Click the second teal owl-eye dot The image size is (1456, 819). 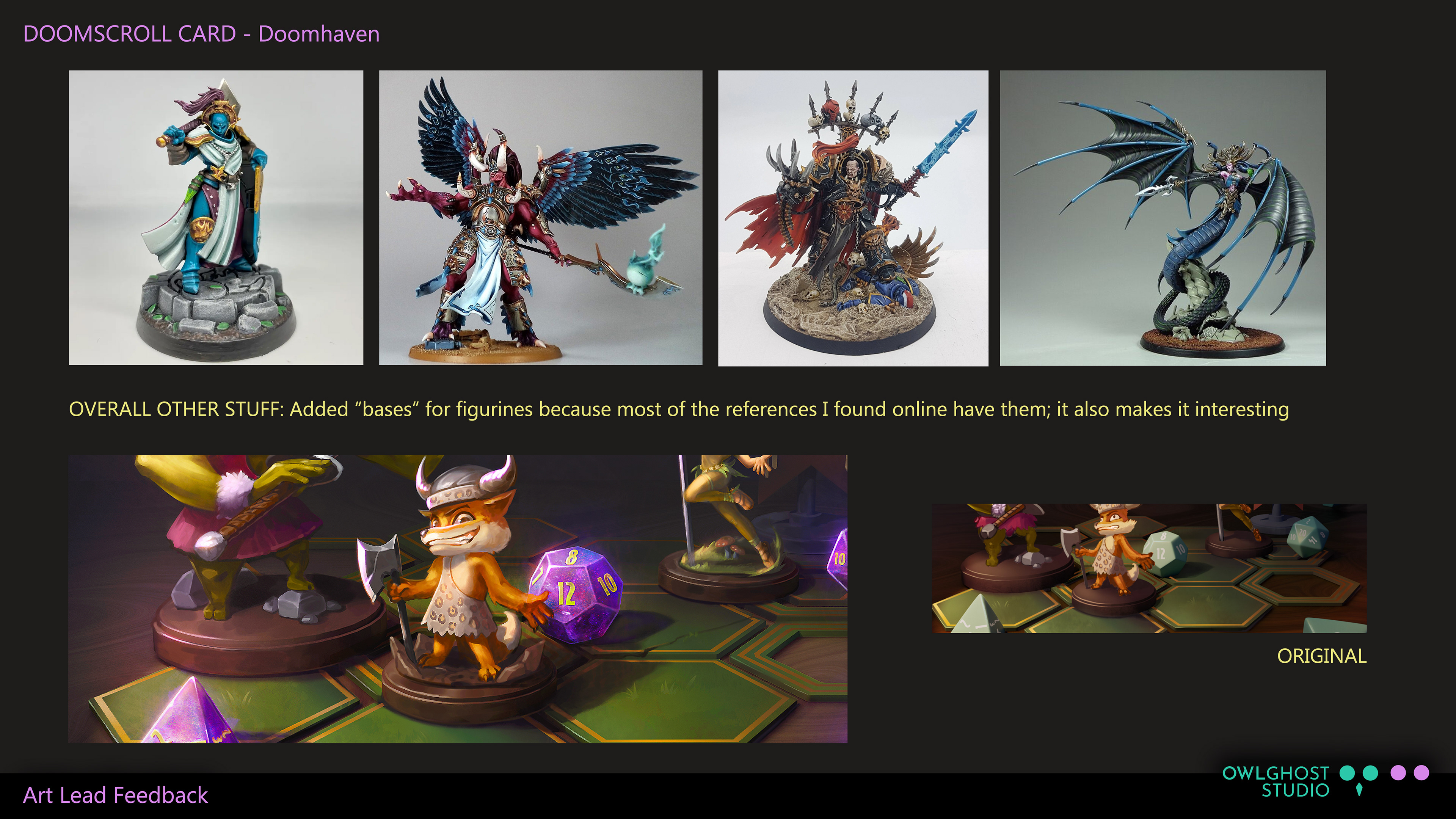click(x=1370, y=773)
